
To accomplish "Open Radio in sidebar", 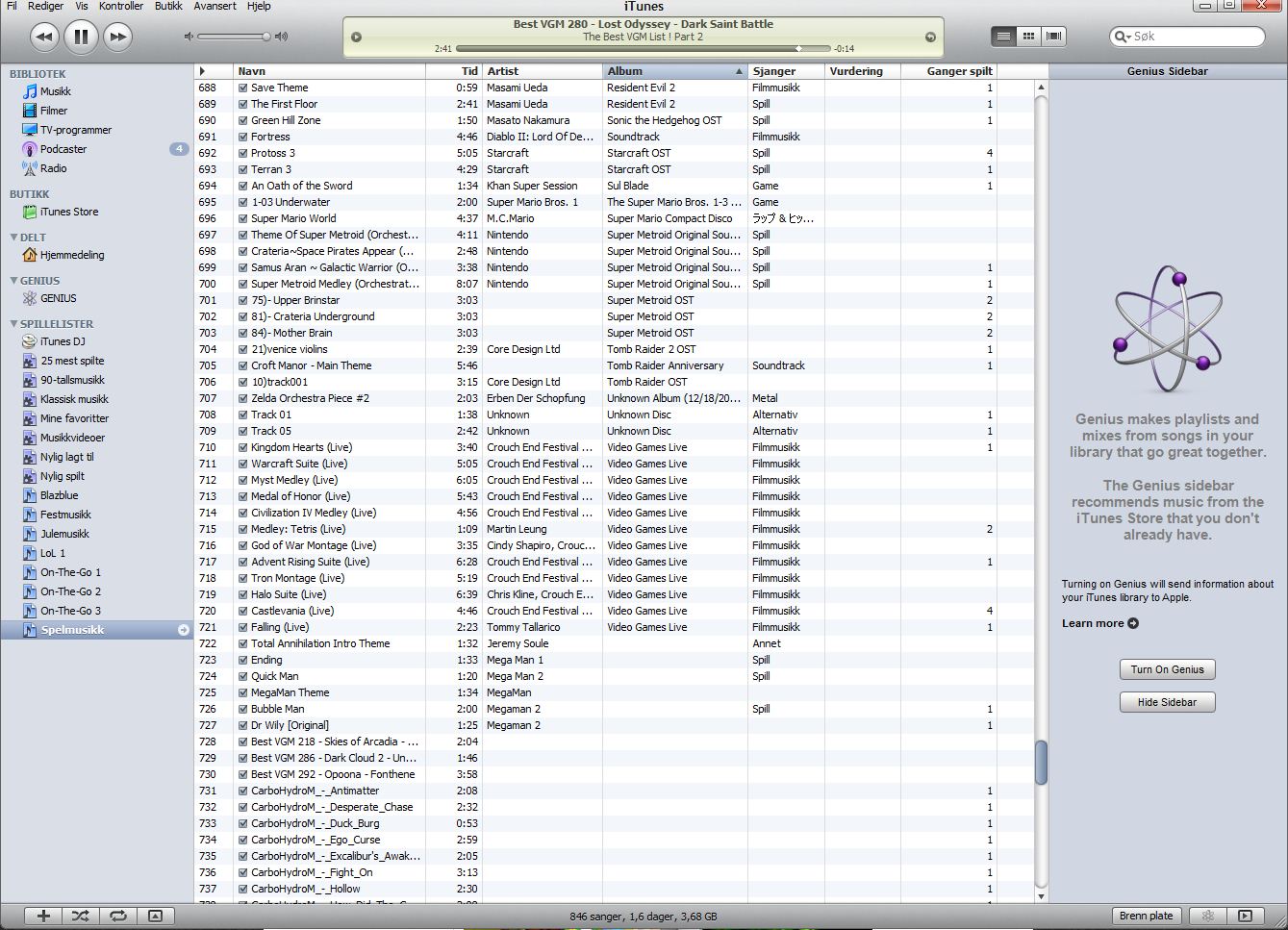I will (x=53, y=168).
